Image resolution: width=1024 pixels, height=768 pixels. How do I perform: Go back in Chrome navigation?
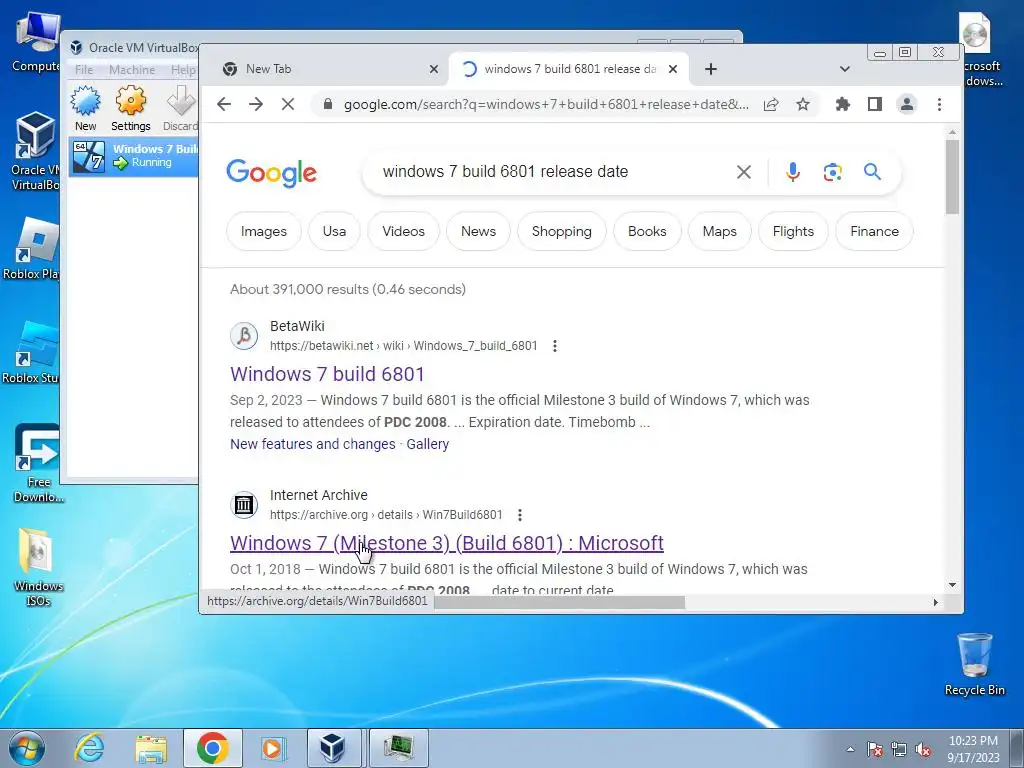click(224, 104)
